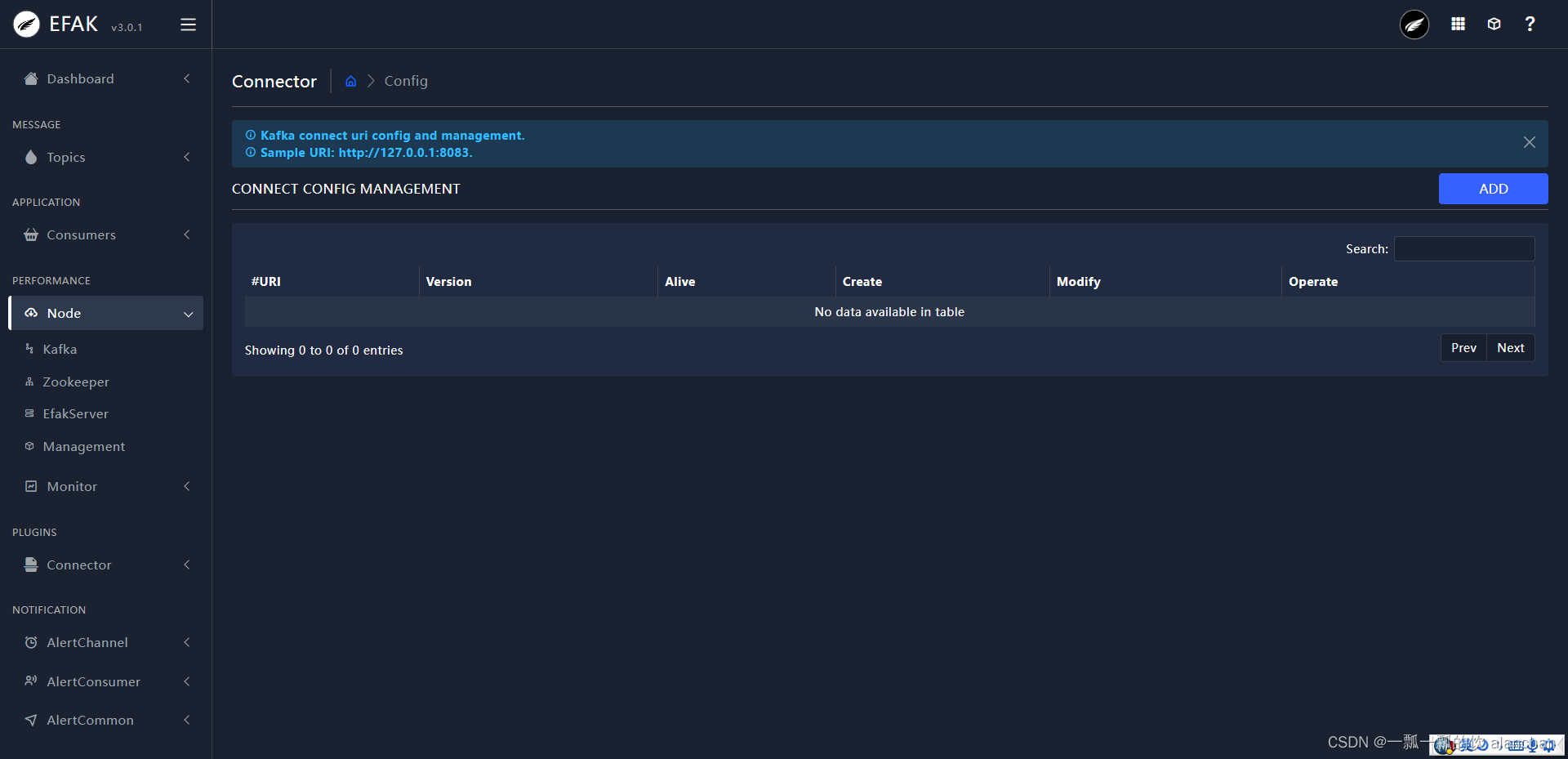Click the Operate column header

pyautogui.click(x=1408, y=282)
